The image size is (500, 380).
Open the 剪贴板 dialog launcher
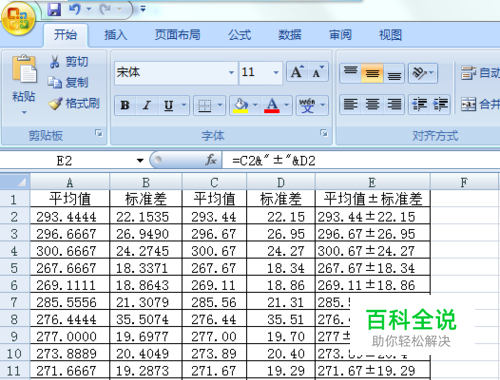pos(99,133)
